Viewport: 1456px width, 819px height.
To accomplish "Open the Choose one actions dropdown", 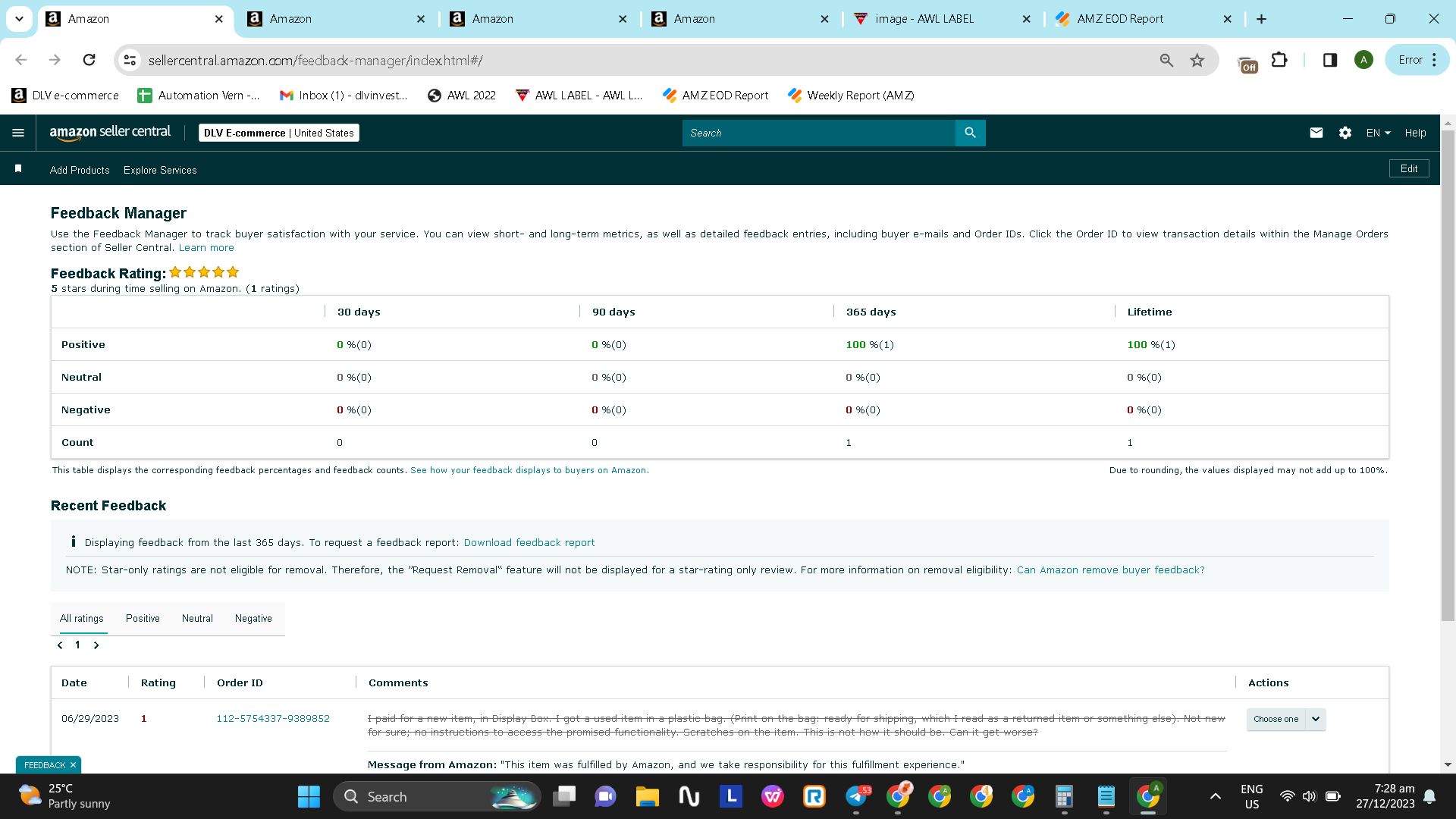I will [x=1286, y=719].
